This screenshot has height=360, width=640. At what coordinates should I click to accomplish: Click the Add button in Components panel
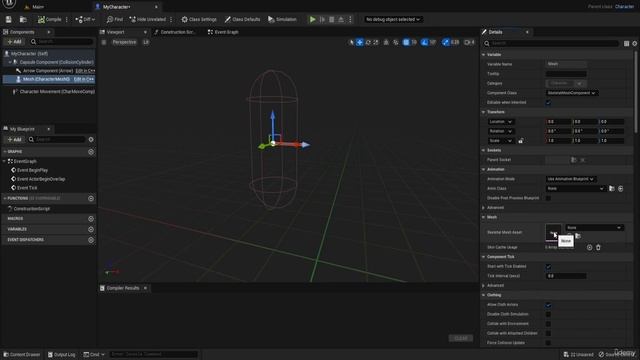click(x=14, y=42)
